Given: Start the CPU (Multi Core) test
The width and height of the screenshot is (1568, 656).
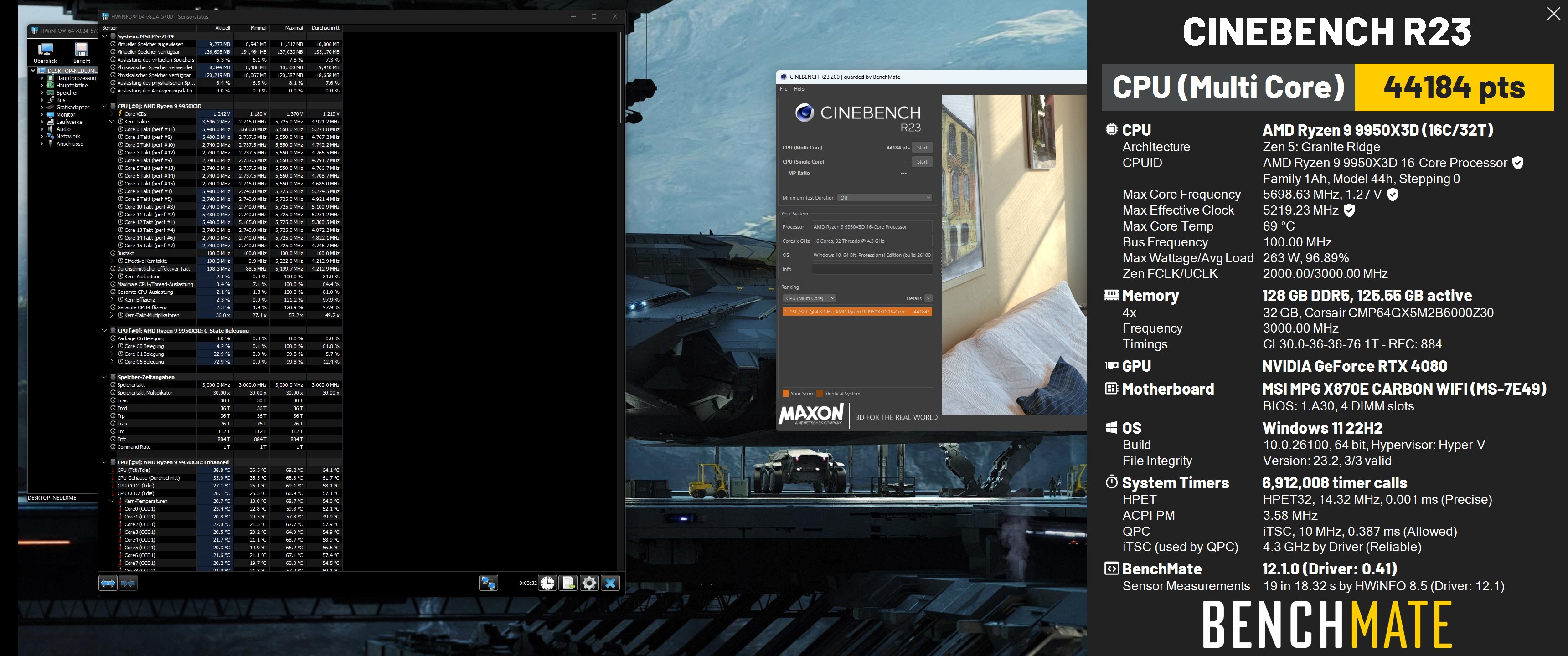Looking at the screenshot, I should (x=922, y=148).
